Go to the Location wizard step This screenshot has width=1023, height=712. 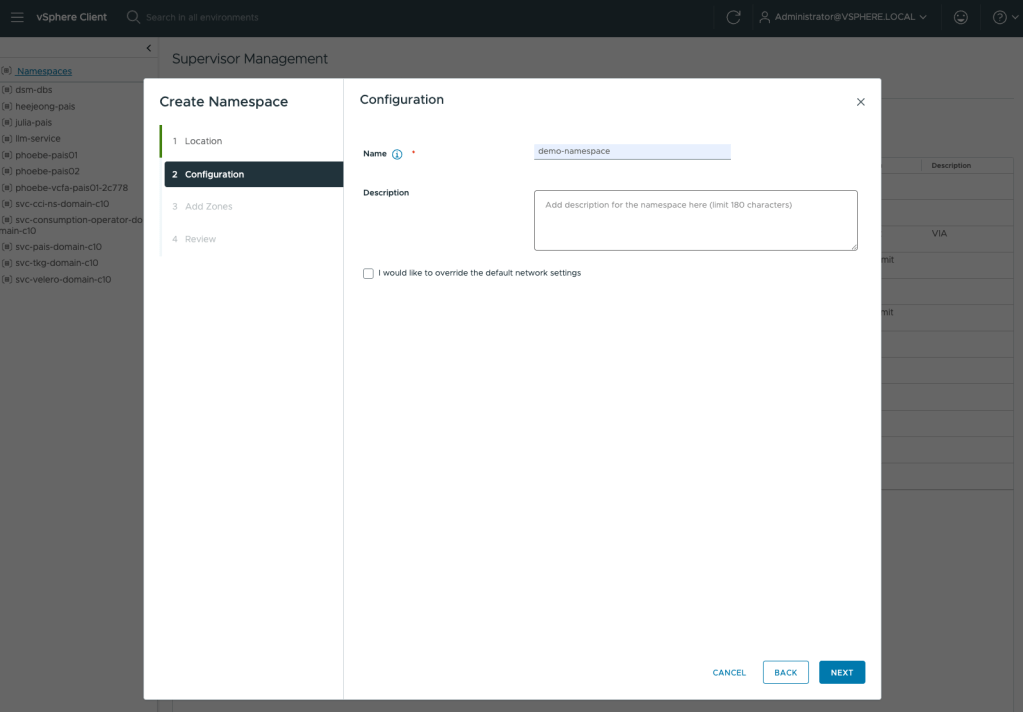click(203, 141)
